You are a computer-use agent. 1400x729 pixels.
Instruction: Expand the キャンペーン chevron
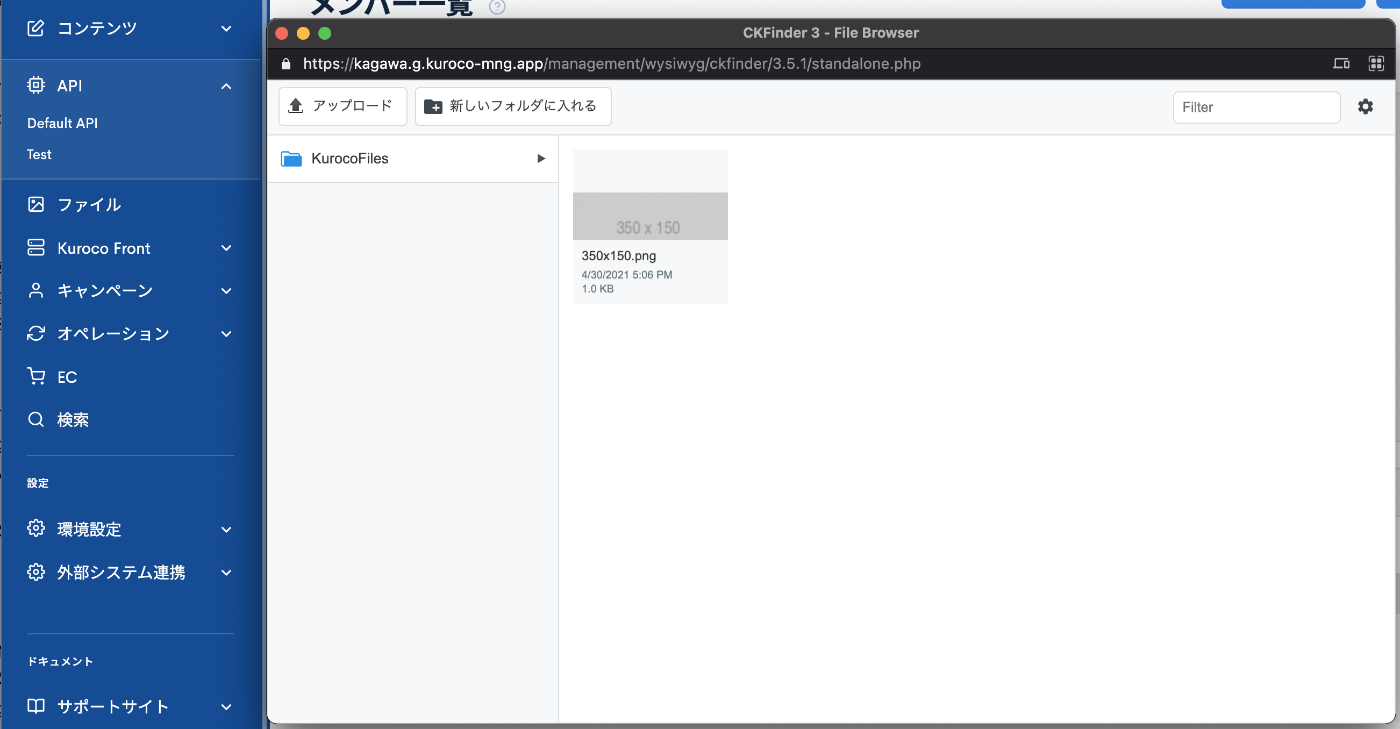tap(226, 291)
